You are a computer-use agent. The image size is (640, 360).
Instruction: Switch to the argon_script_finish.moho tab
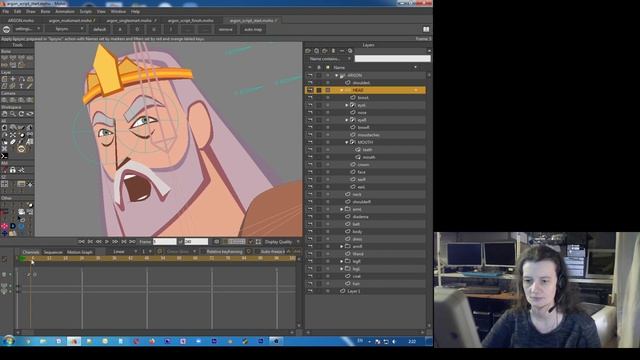(191, 20)
